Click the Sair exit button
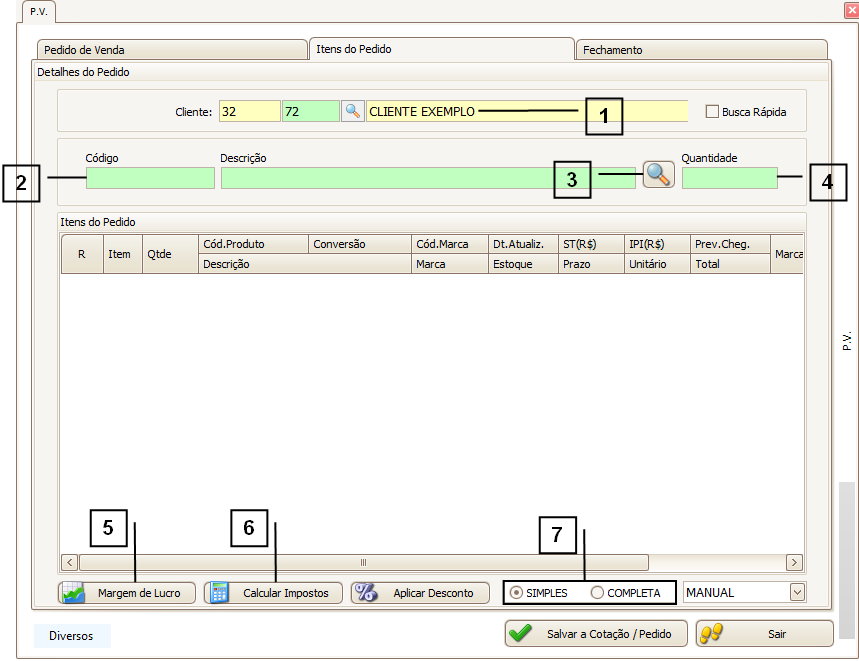The height and width of the screenshot is (661, 859). pyautogui.click(x=764, y=634)
